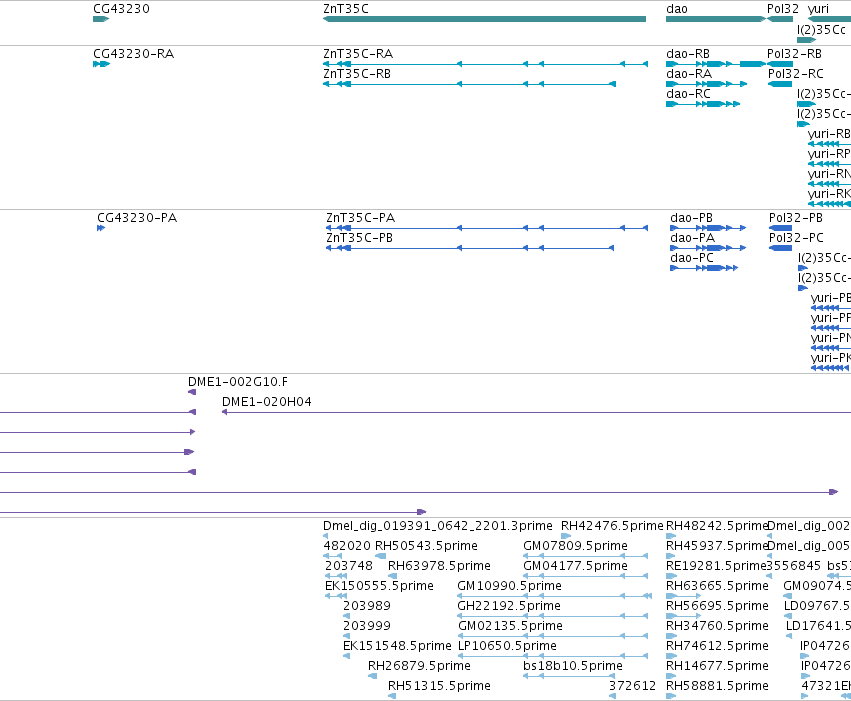Image resolution: width=851 pixels, height=701 pixels.
Task: Click the RH63665.5prime EST label
Action: coord(717,586)
